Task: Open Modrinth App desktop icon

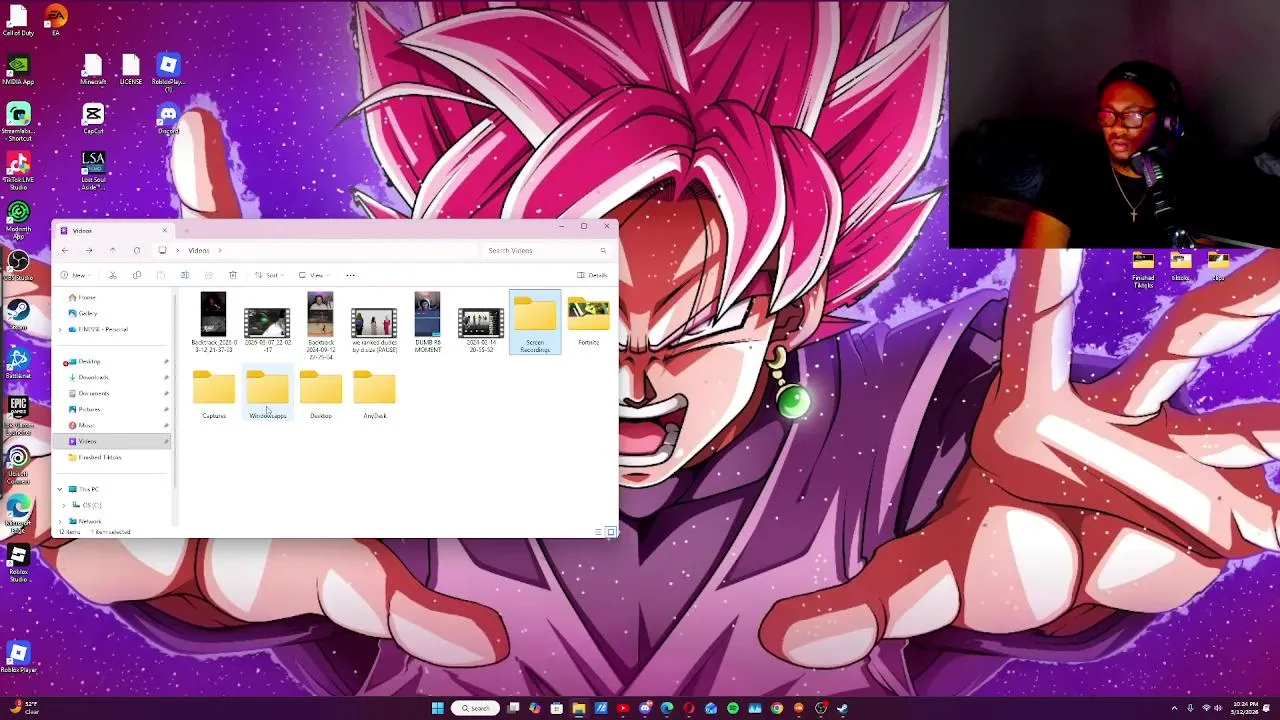Action: tap(18, 220)
